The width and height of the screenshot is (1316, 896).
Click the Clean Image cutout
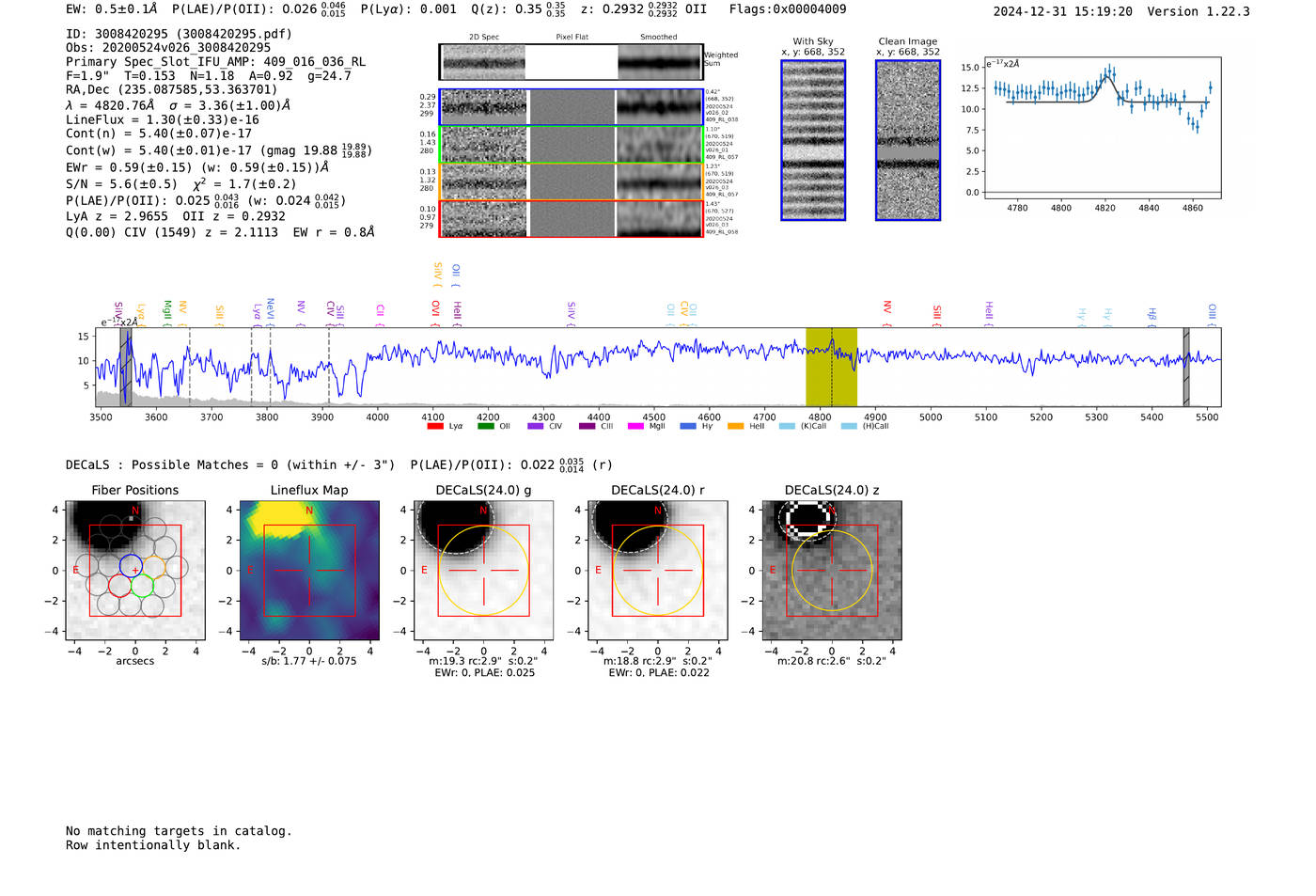tap(908, 140)
